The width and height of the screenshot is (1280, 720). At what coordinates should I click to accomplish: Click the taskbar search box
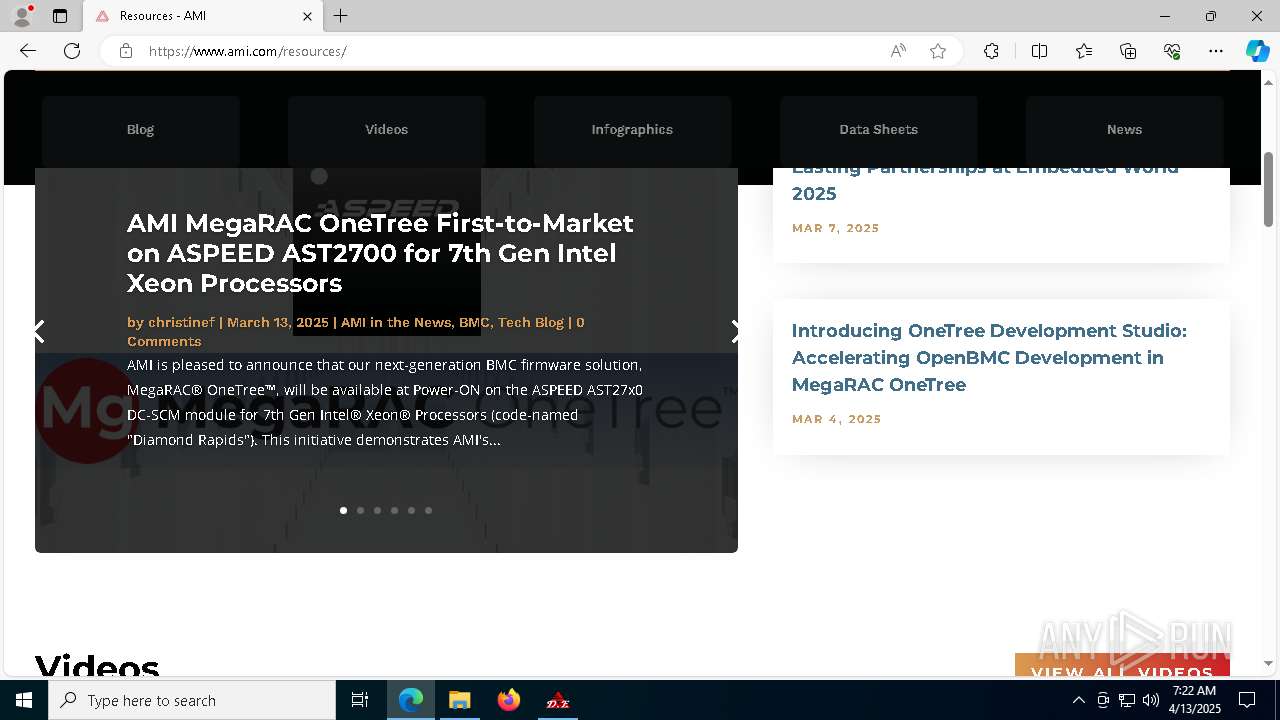pyautogui.click(x=192, y=700)
